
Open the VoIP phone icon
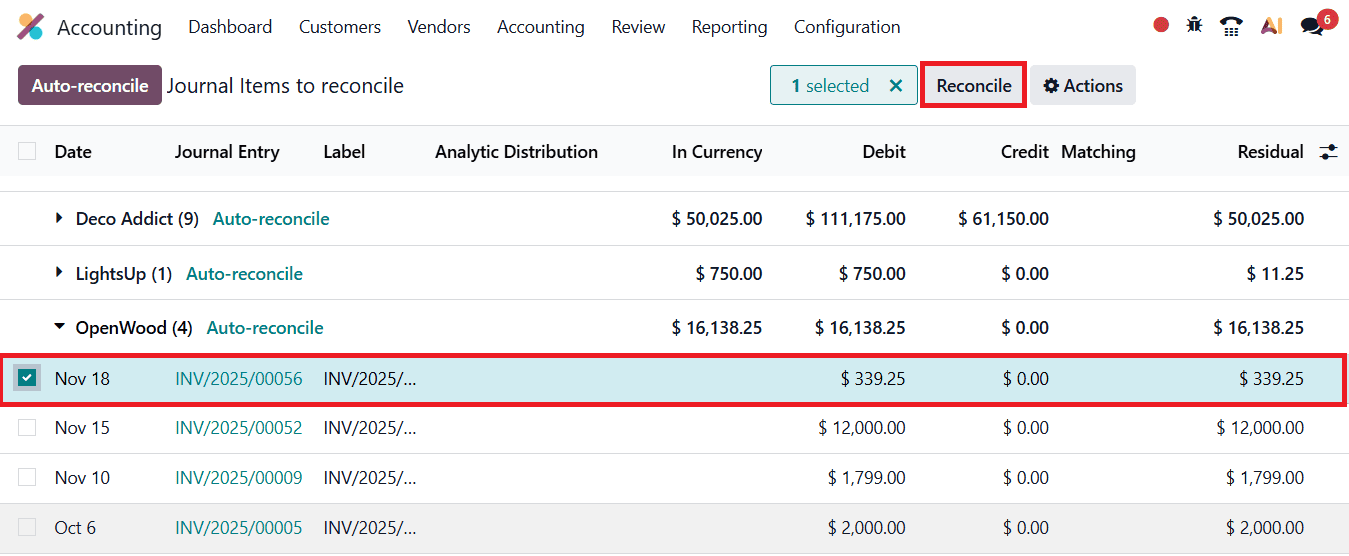tap(1231, 26)
